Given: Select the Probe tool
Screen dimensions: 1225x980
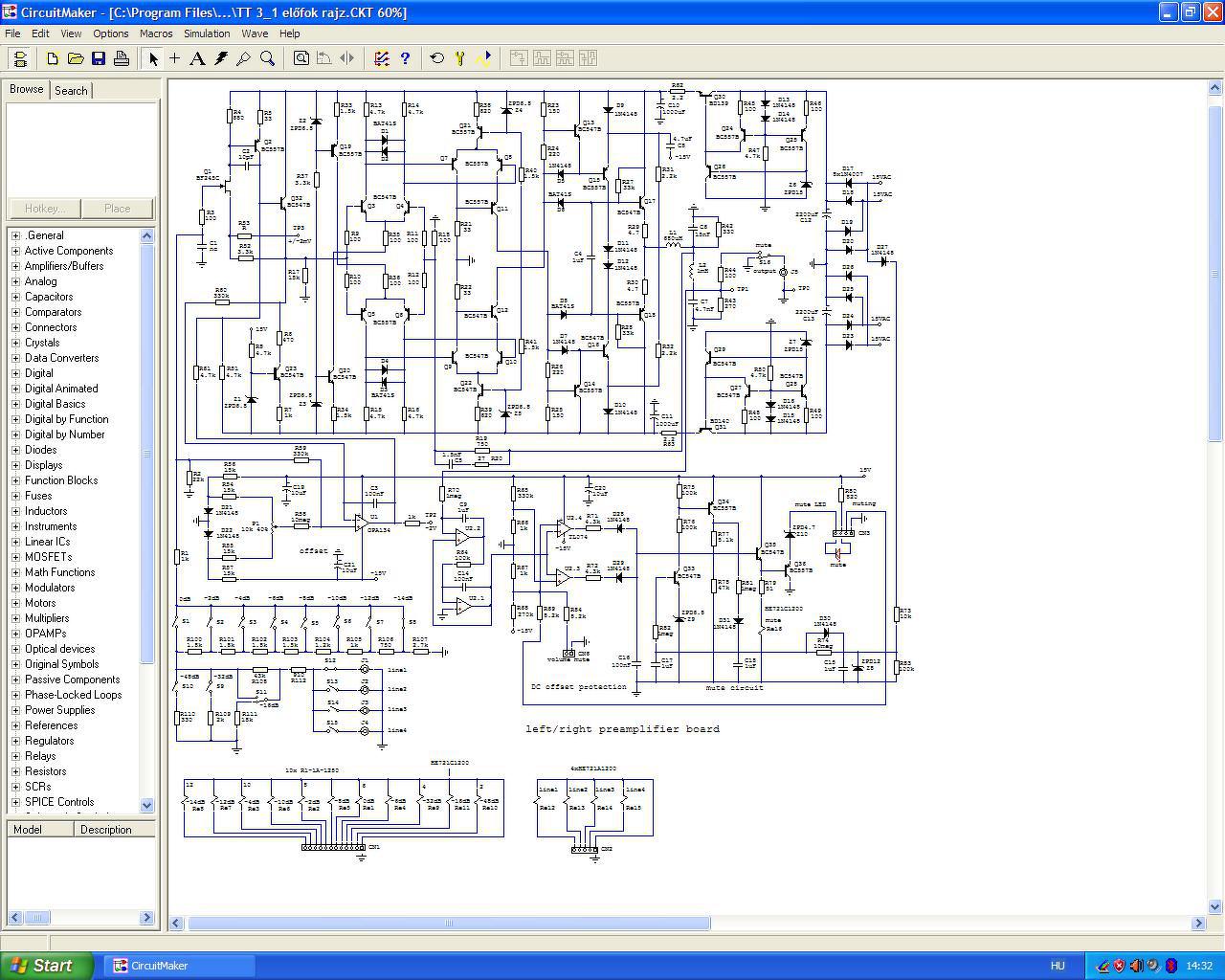Looking at the screenshot, I should coord(244,58).
